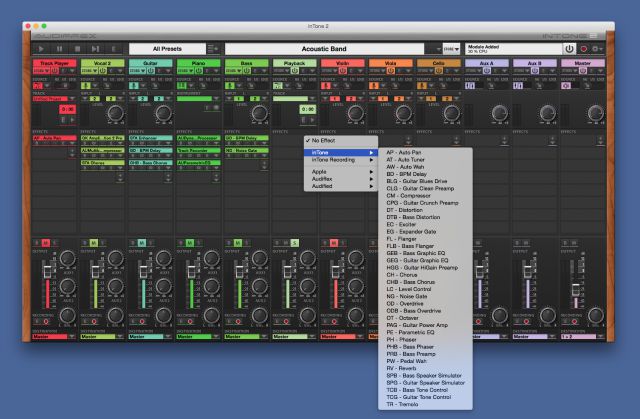
Task: Open the Playback track selector dropdown
Action: point(294,99)
